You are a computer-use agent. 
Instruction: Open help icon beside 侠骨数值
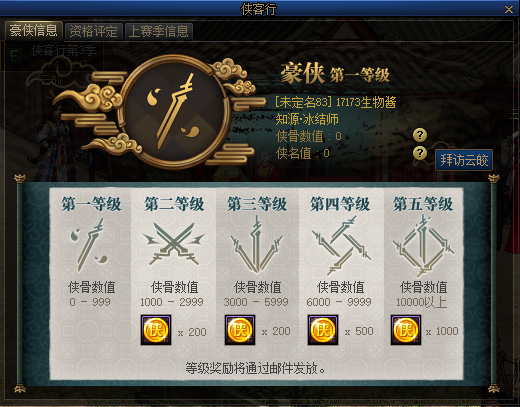[420, 135]
